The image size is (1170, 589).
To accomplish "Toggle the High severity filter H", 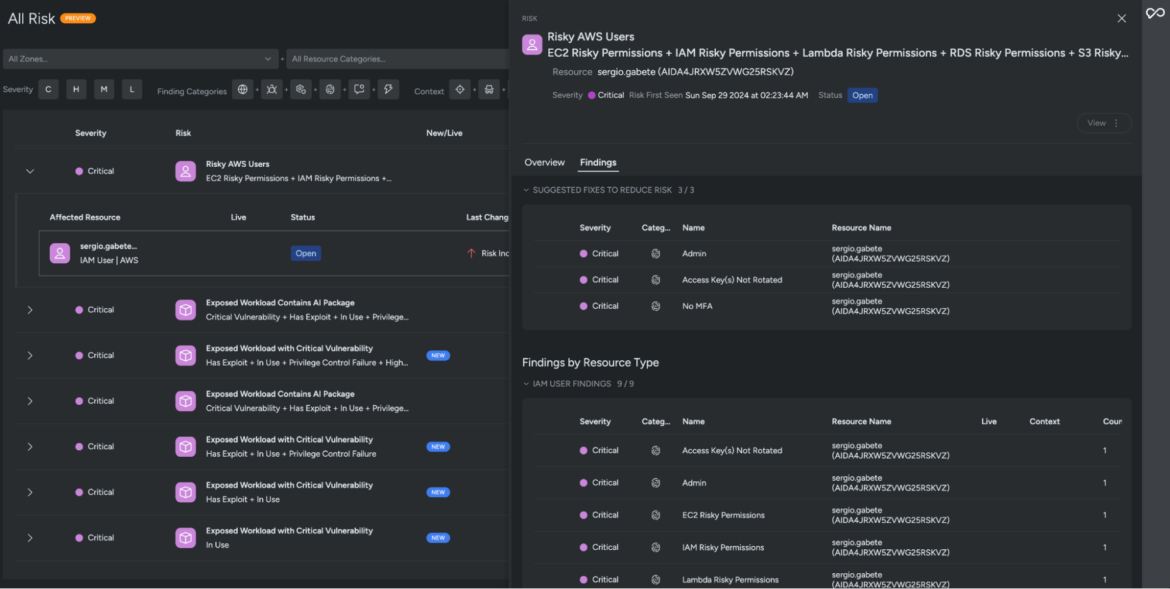I will 76,90.
